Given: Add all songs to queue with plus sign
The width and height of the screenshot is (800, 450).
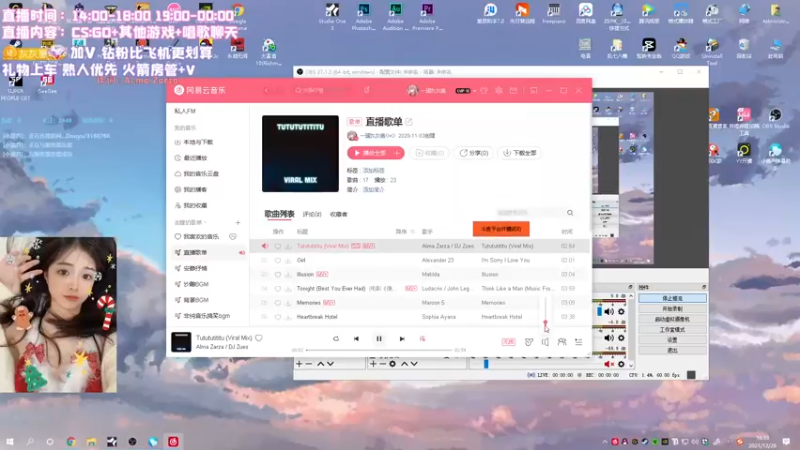Looking at the screenshot, I should point(397,153).
